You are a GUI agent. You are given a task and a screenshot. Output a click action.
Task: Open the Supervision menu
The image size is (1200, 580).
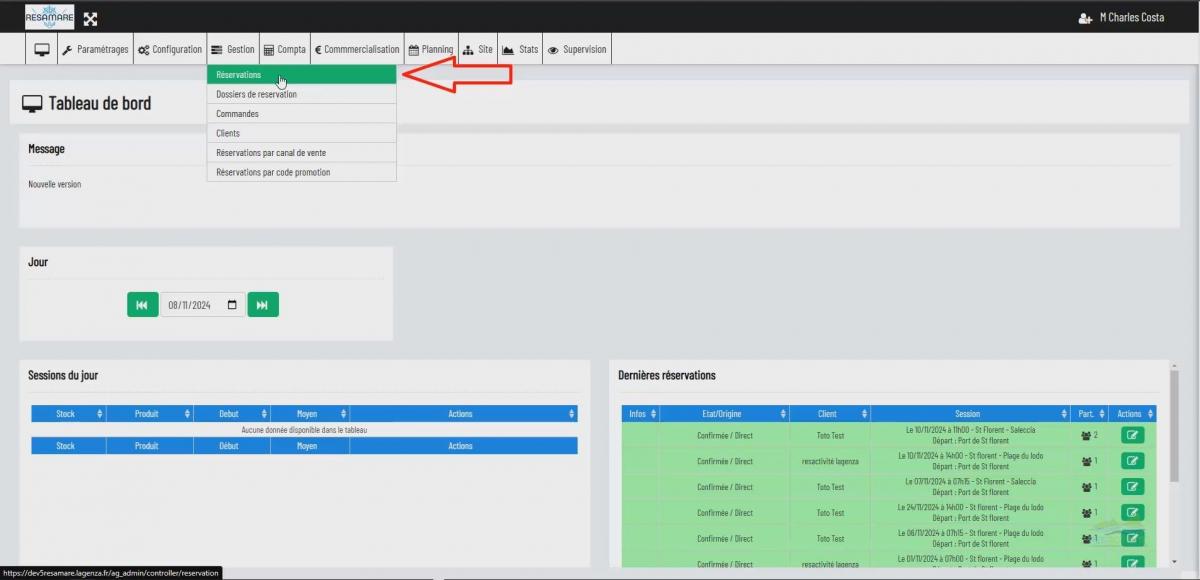577,49
